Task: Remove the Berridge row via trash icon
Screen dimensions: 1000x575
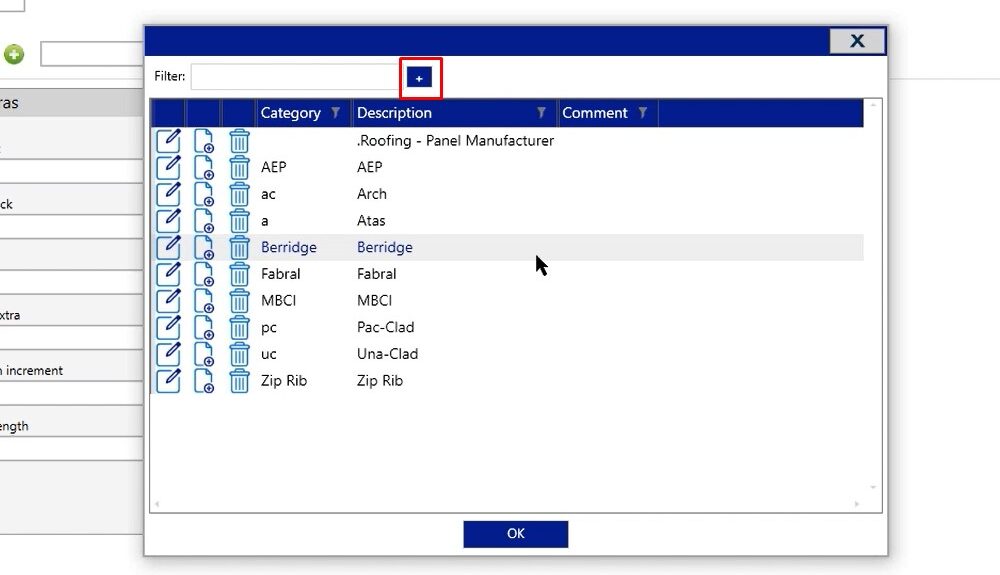Action: pos(239,248)
